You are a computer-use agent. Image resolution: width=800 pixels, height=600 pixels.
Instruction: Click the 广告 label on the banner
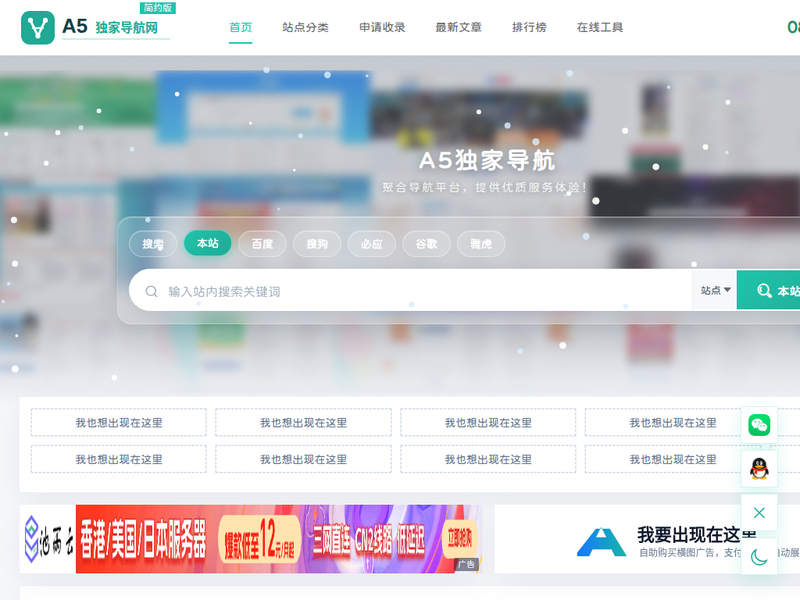click(x=466, y=564)
